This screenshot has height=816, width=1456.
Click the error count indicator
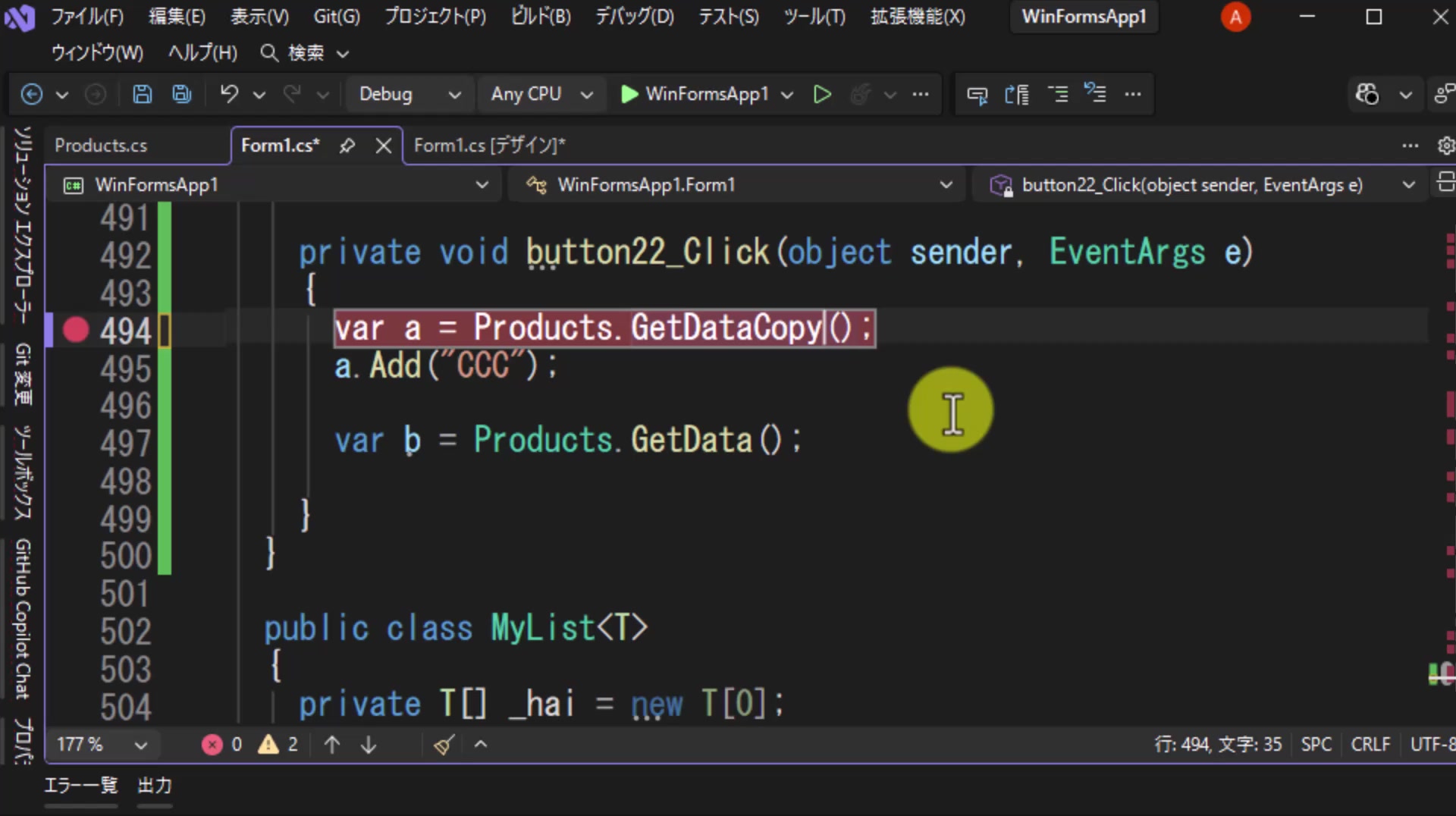222,745
